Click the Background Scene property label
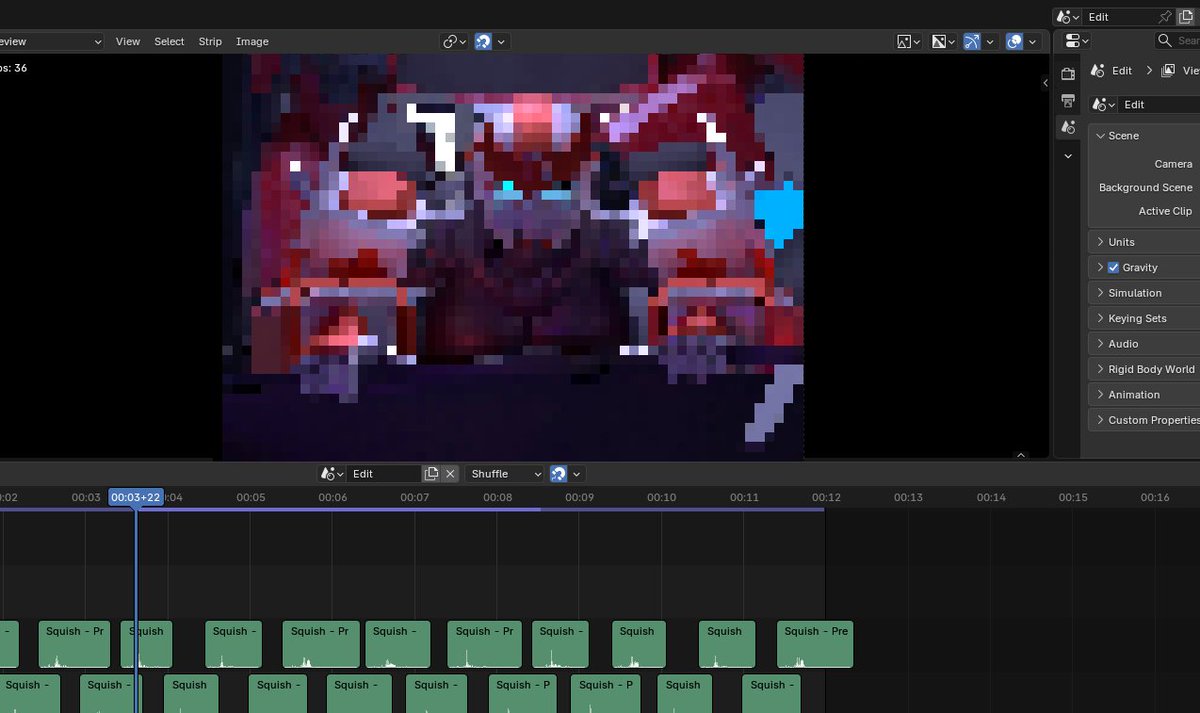This screenshot has width=1200, height=713. pyautogui.click(x=1145, y=188)
